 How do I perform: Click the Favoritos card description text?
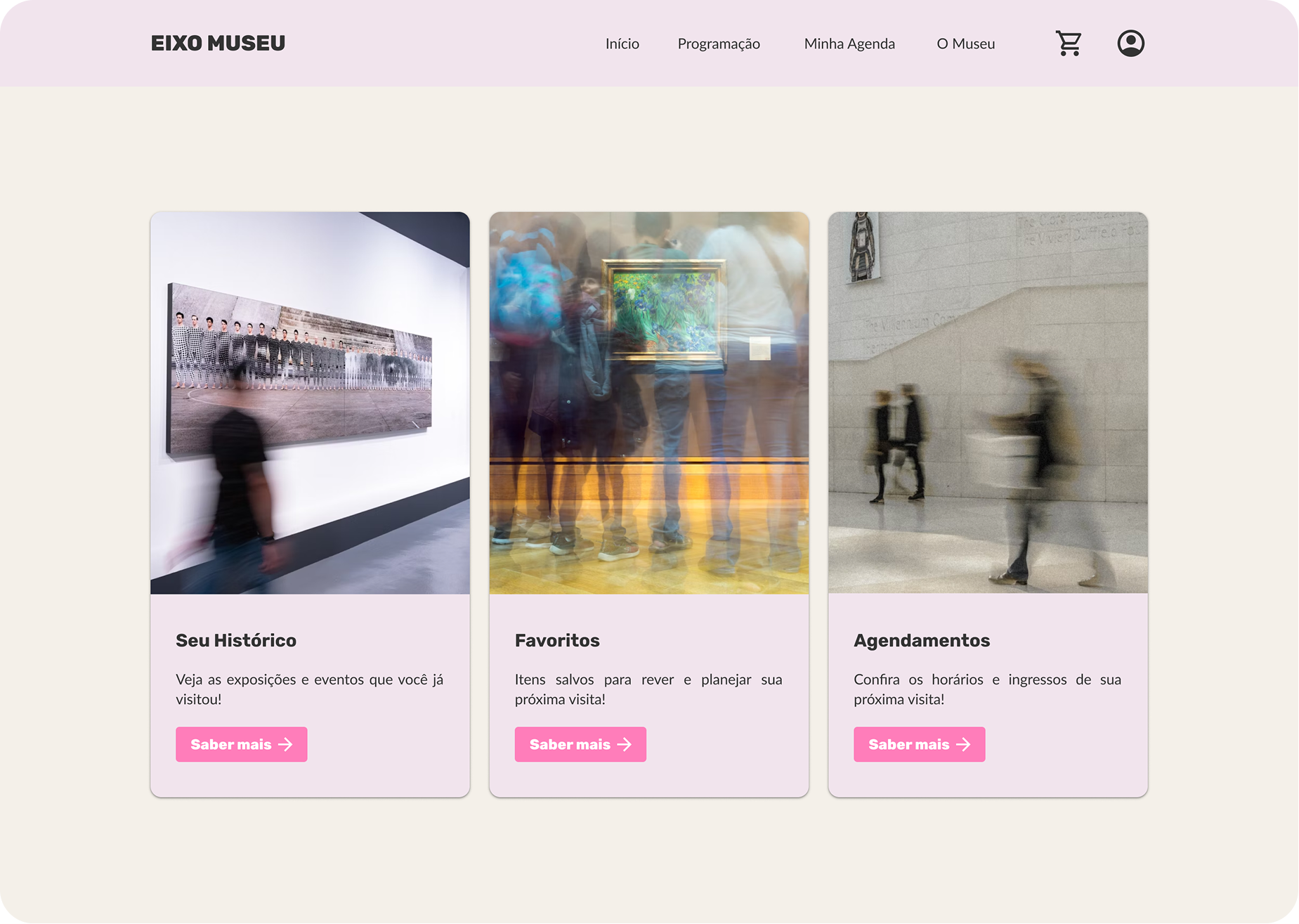click(648, 689)
